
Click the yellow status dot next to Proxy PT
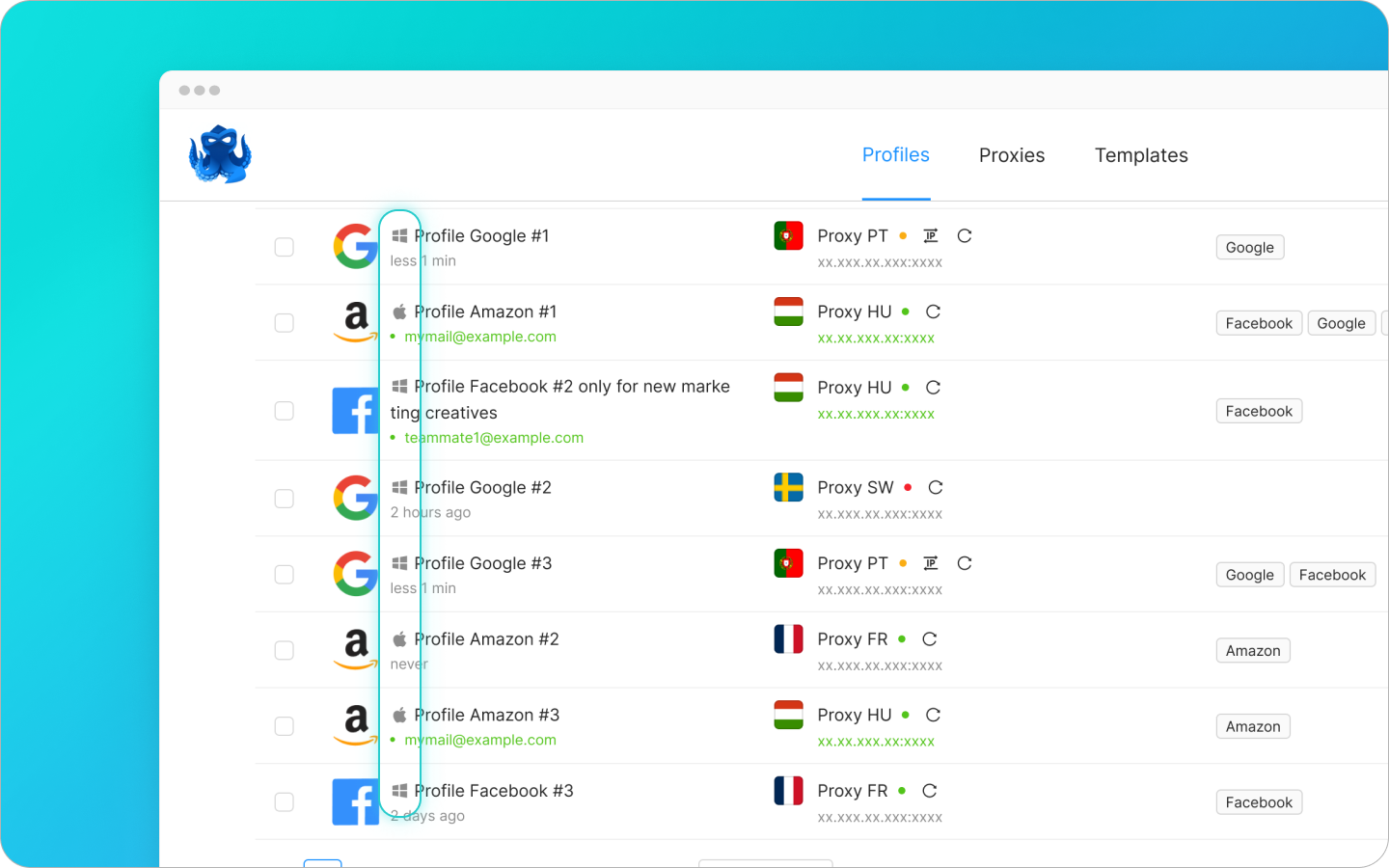(904, 235)
